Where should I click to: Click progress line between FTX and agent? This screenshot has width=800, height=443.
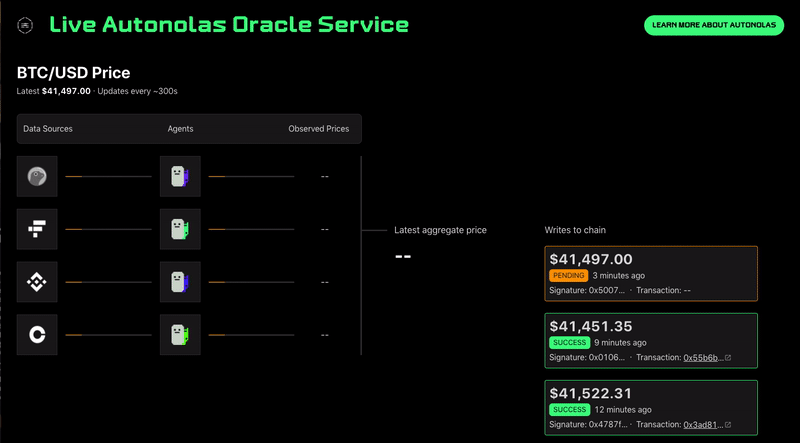(108, 229)
